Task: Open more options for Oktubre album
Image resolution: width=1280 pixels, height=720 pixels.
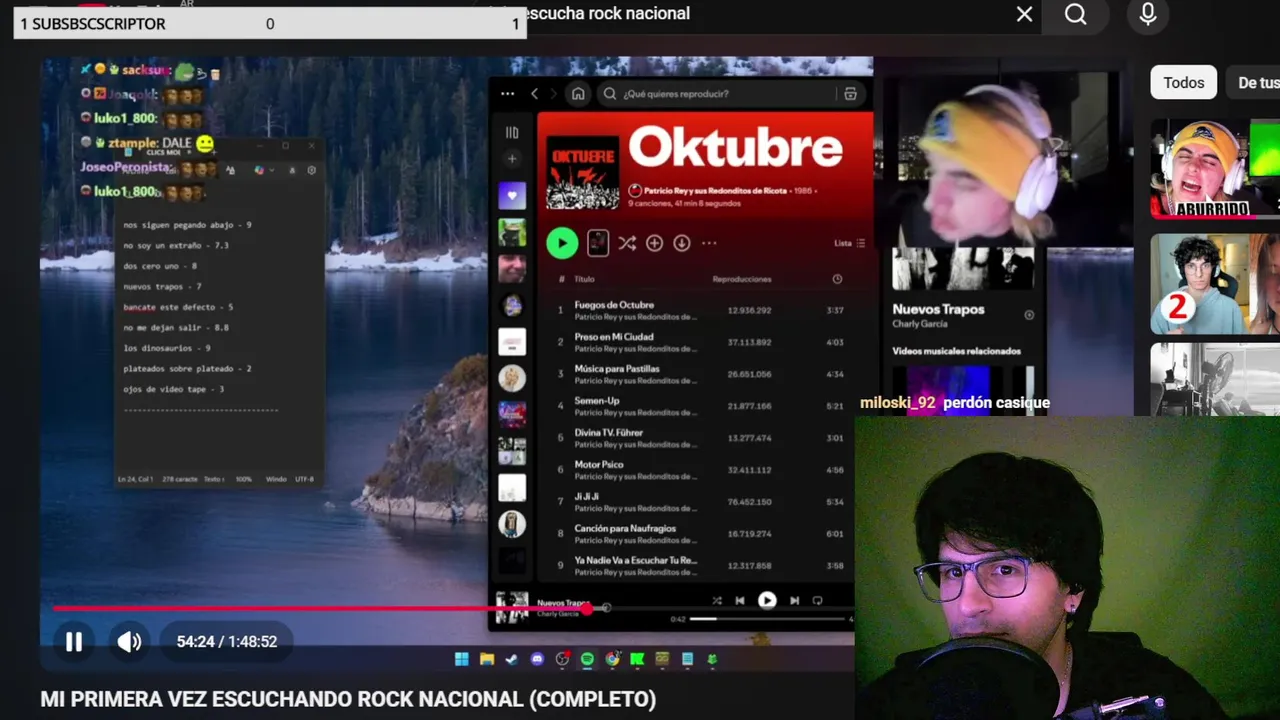Action: pyautogui.click(x=709, y=243)
